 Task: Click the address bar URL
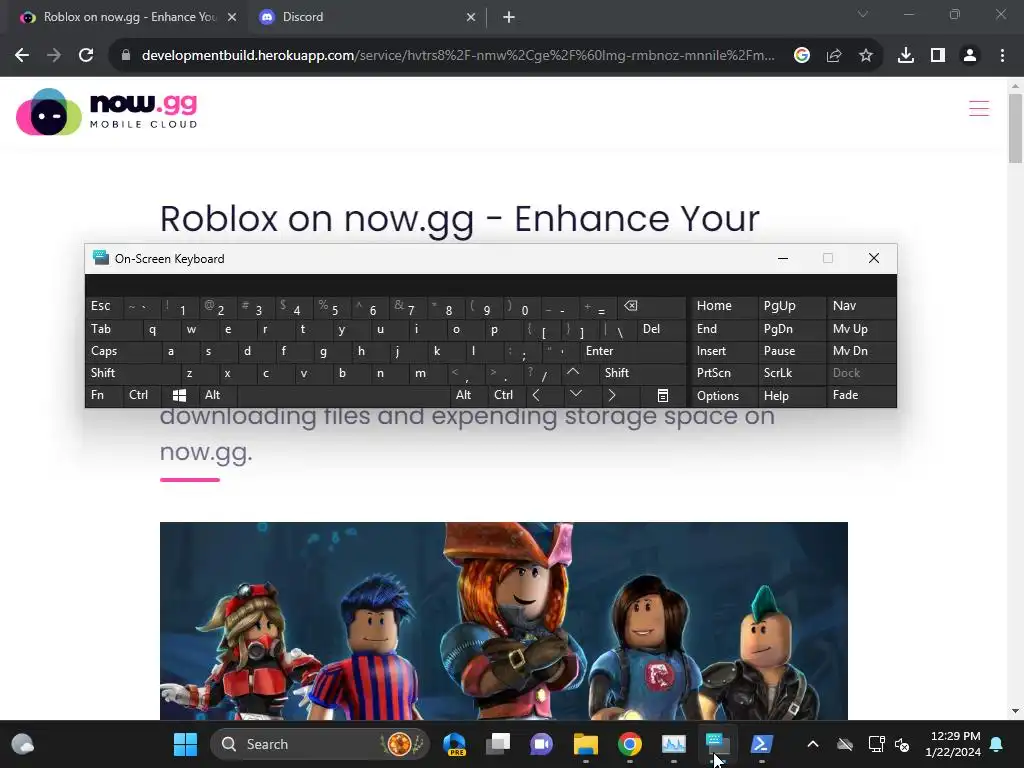click(x=458, y=56)
